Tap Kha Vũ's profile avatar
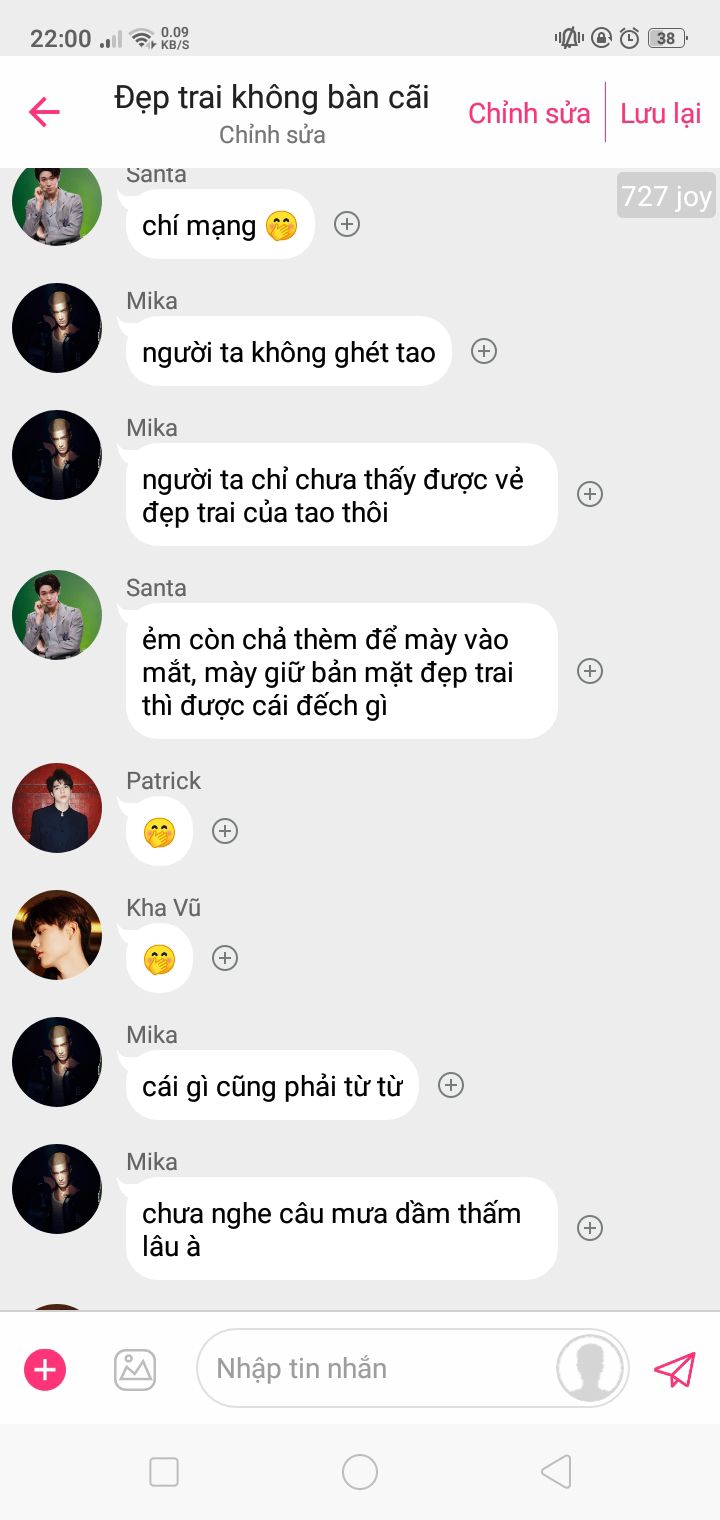Image resolution: width=720 pixels, height=1520 pixels. [x=57, y=935]
